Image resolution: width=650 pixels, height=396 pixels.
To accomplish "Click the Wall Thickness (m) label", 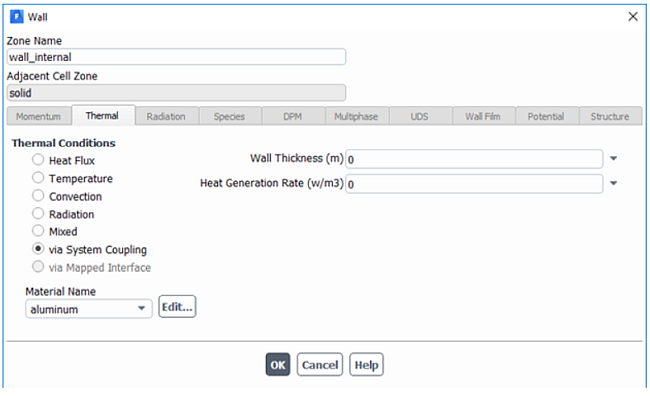I will pyautogui.click(x=297, y=158).
